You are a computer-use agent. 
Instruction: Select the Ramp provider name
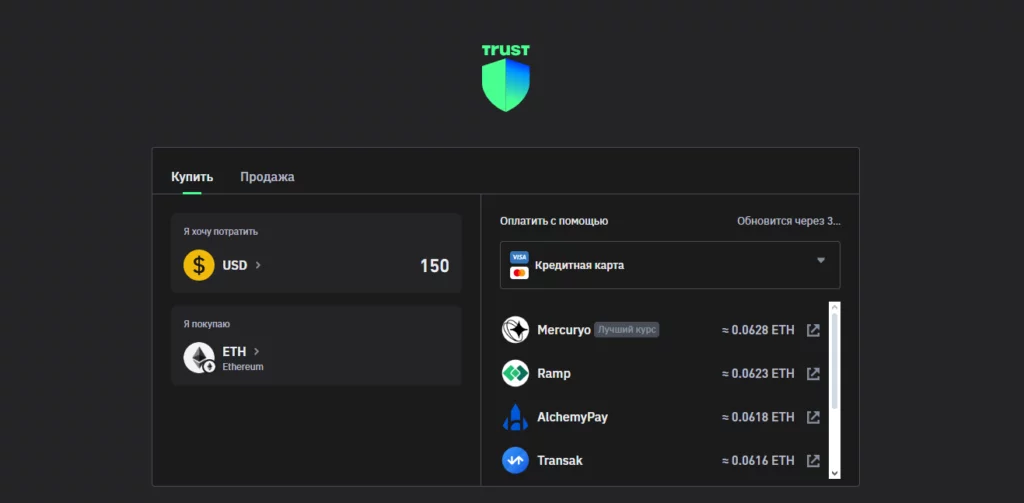554,374
